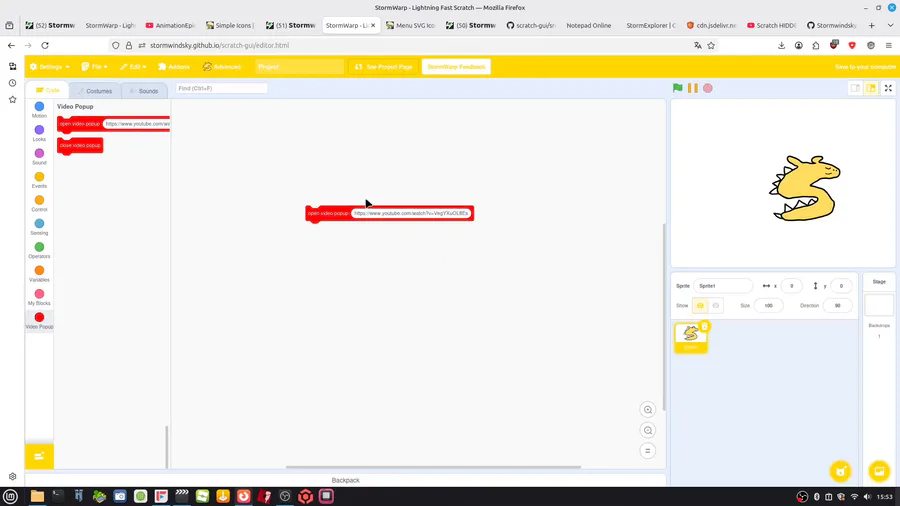Open a new browser tab

(871, 25)
